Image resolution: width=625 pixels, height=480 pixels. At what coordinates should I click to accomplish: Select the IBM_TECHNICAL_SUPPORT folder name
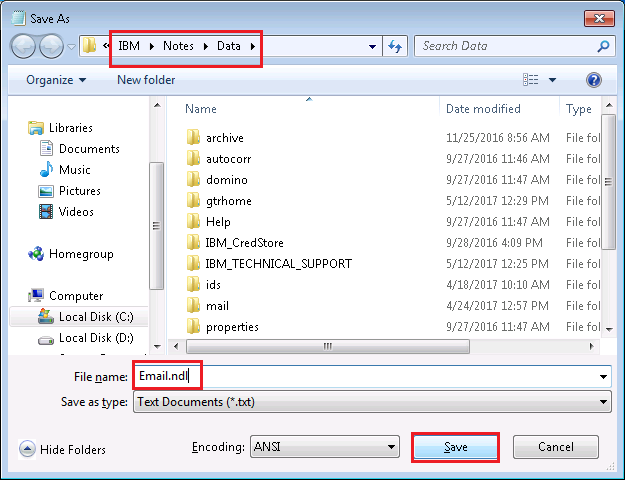[279, 264]
